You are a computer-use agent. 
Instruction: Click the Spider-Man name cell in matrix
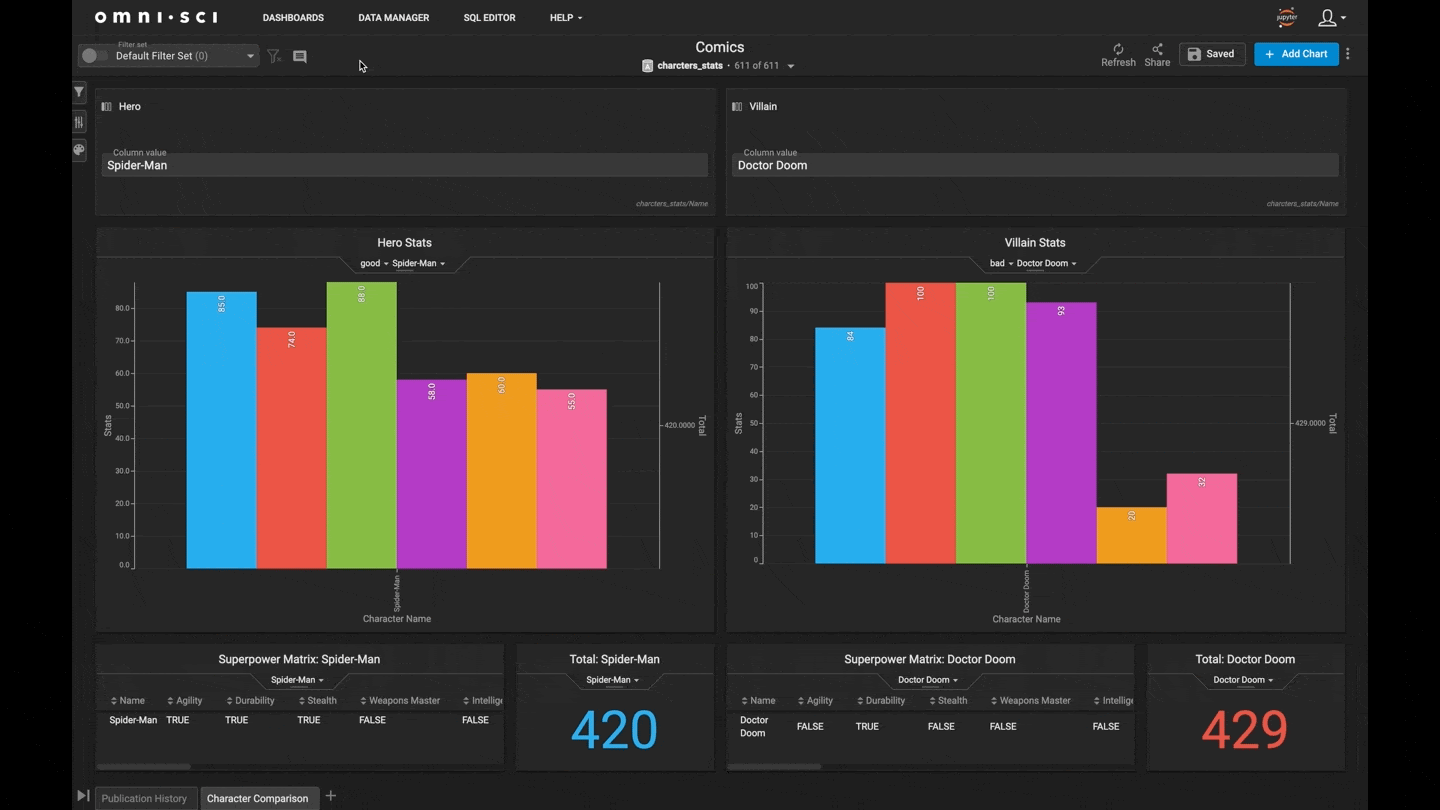pyautogui.click(x=133, y=720)
